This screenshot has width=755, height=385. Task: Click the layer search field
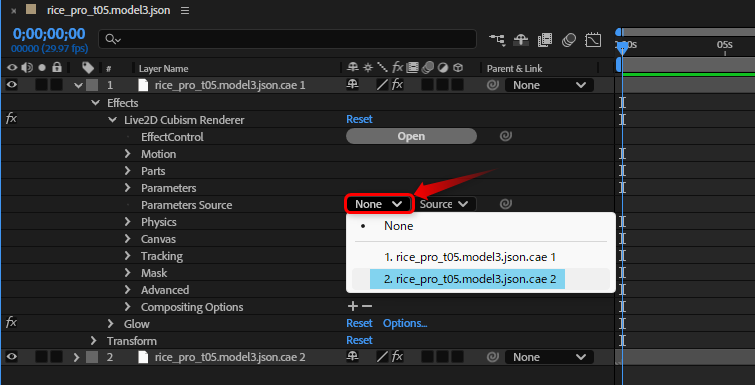click(287, 39)
